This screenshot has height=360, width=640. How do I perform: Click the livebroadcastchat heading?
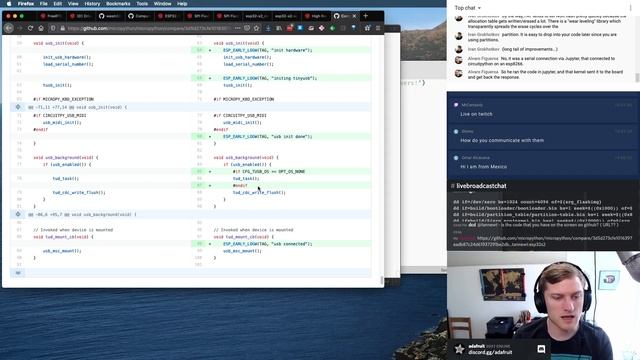(481, 186)
